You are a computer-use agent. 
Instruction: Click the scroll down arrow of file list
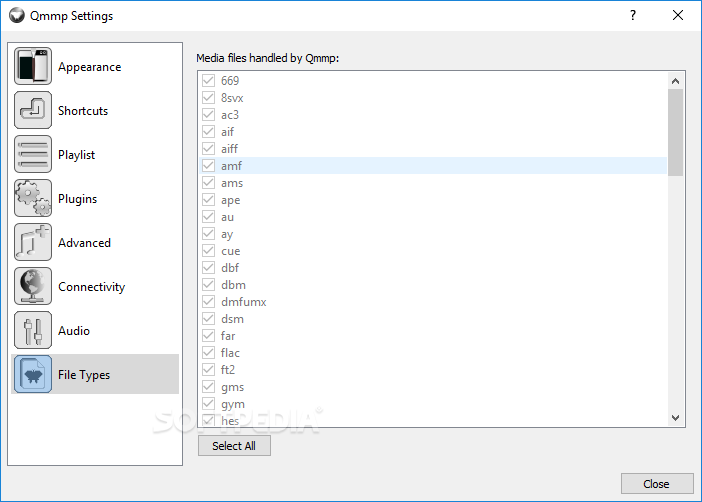click(x=676, y=417)
